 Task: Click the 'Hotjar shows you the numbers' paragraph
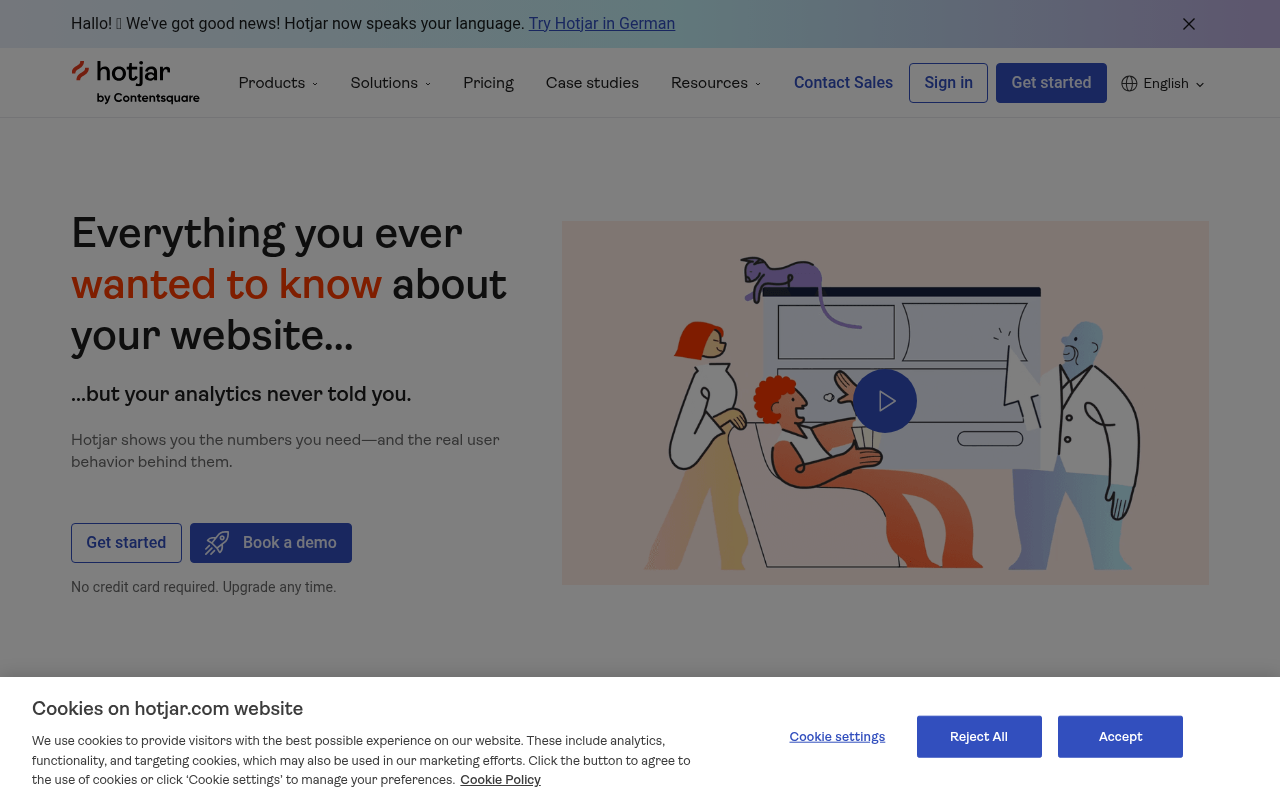(x=285, y=451)
